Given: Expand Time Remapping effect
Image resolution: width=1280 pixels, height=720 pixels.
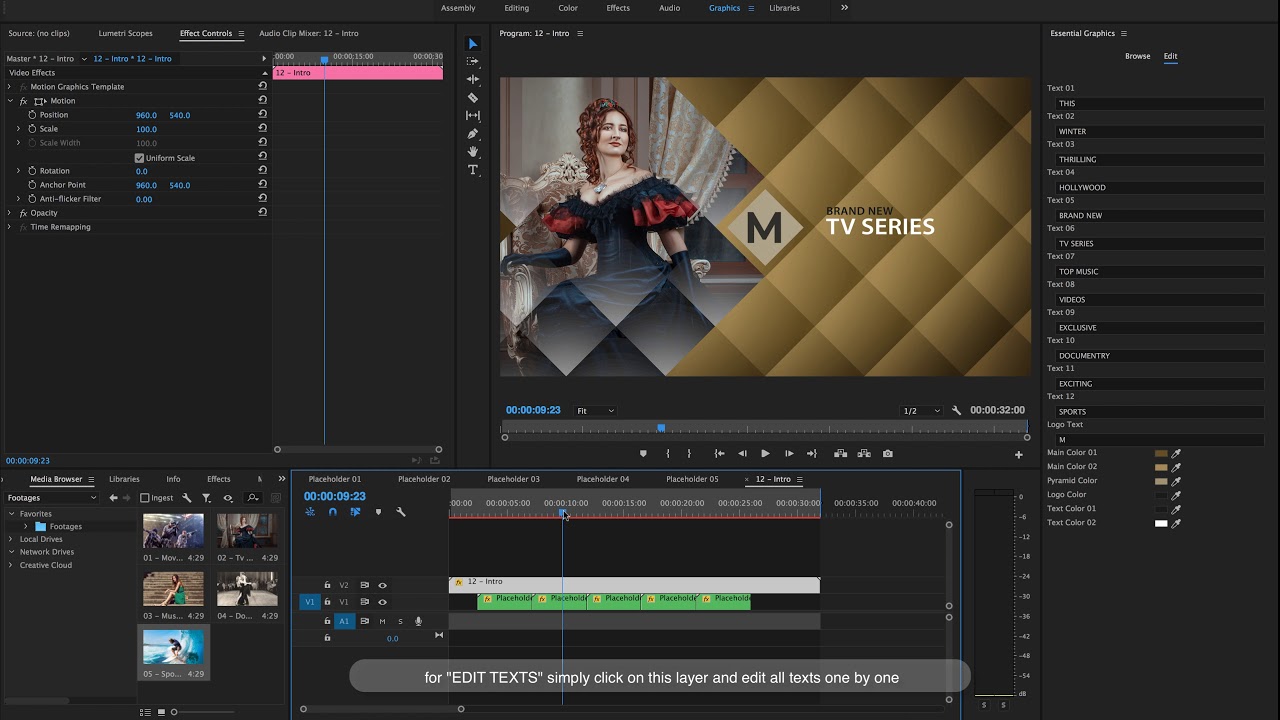Looking at the screenshot, I should pos(9,227).
